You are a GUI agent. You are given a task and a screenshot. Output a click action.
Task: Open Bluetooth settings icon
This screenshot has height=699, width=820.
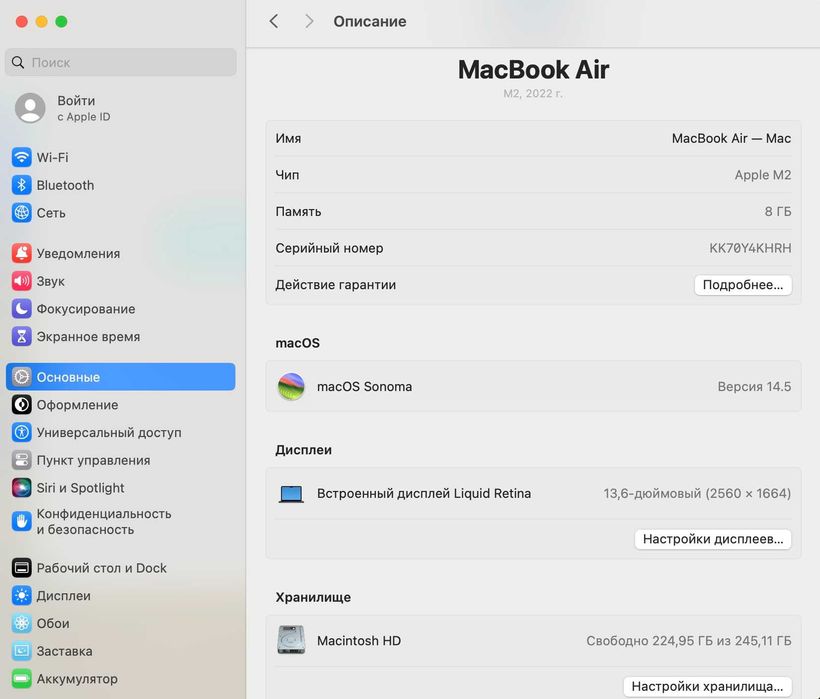[21, 185]
